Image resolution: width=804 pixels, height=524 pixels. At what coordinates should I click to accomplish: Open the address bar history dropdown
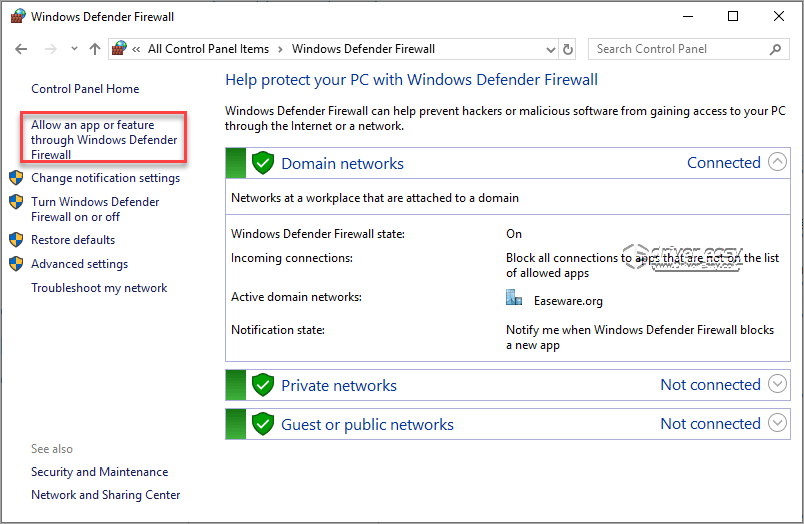tap(551, 49)
